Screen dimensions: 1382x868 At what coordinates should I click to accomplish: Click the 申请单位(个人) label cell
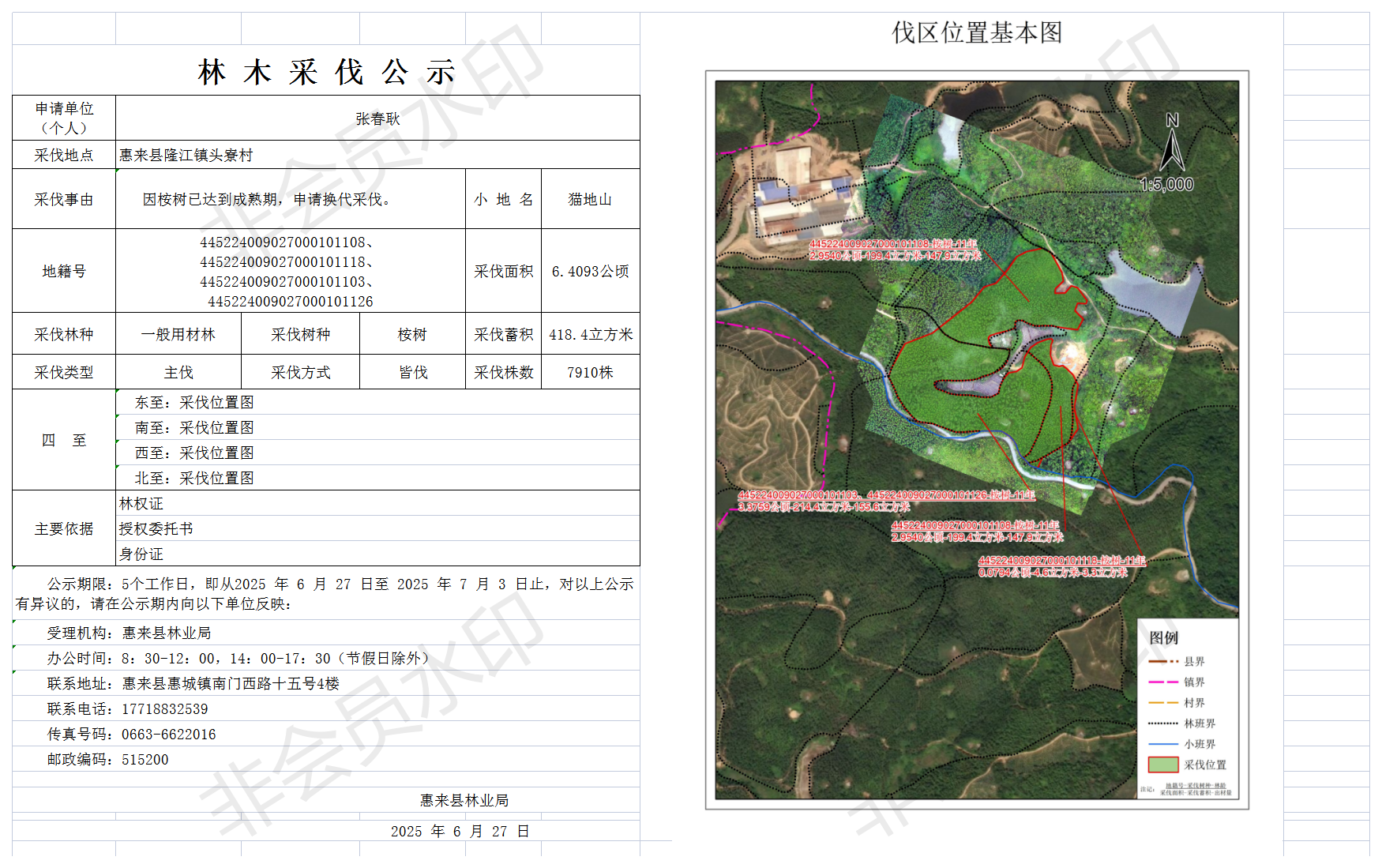tap(64, 118)
